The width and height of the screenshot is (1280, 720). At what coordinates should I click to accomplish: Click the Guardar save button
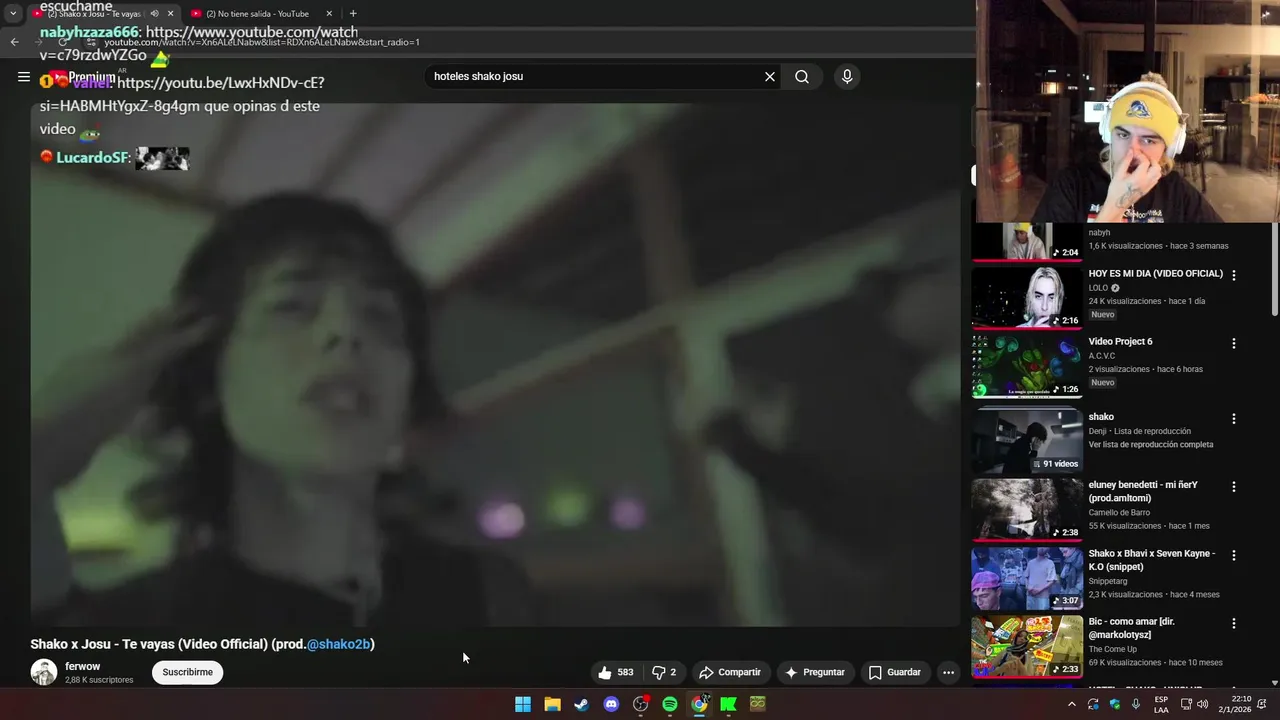click(894, 672)
